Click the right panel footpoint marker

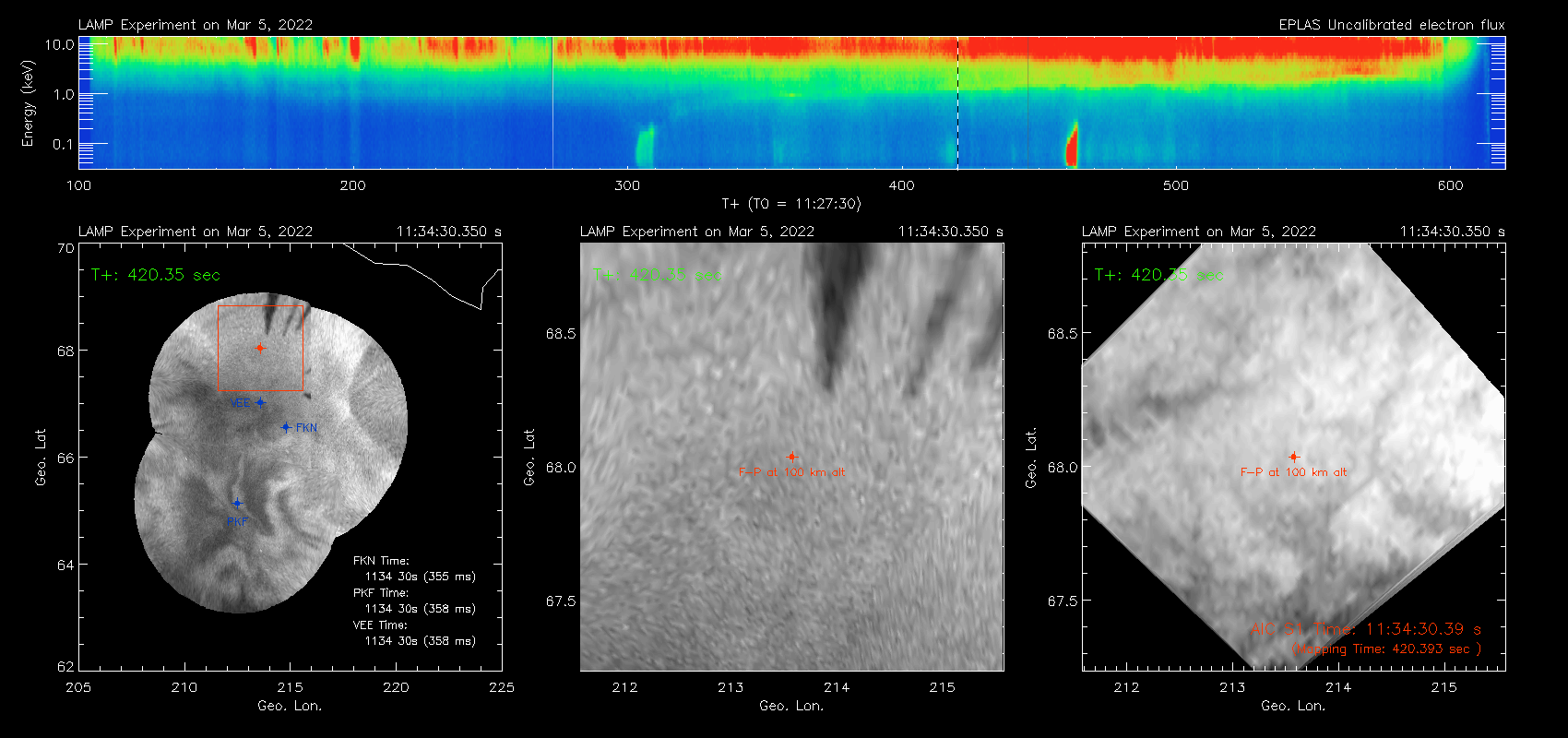point(1294,457)
